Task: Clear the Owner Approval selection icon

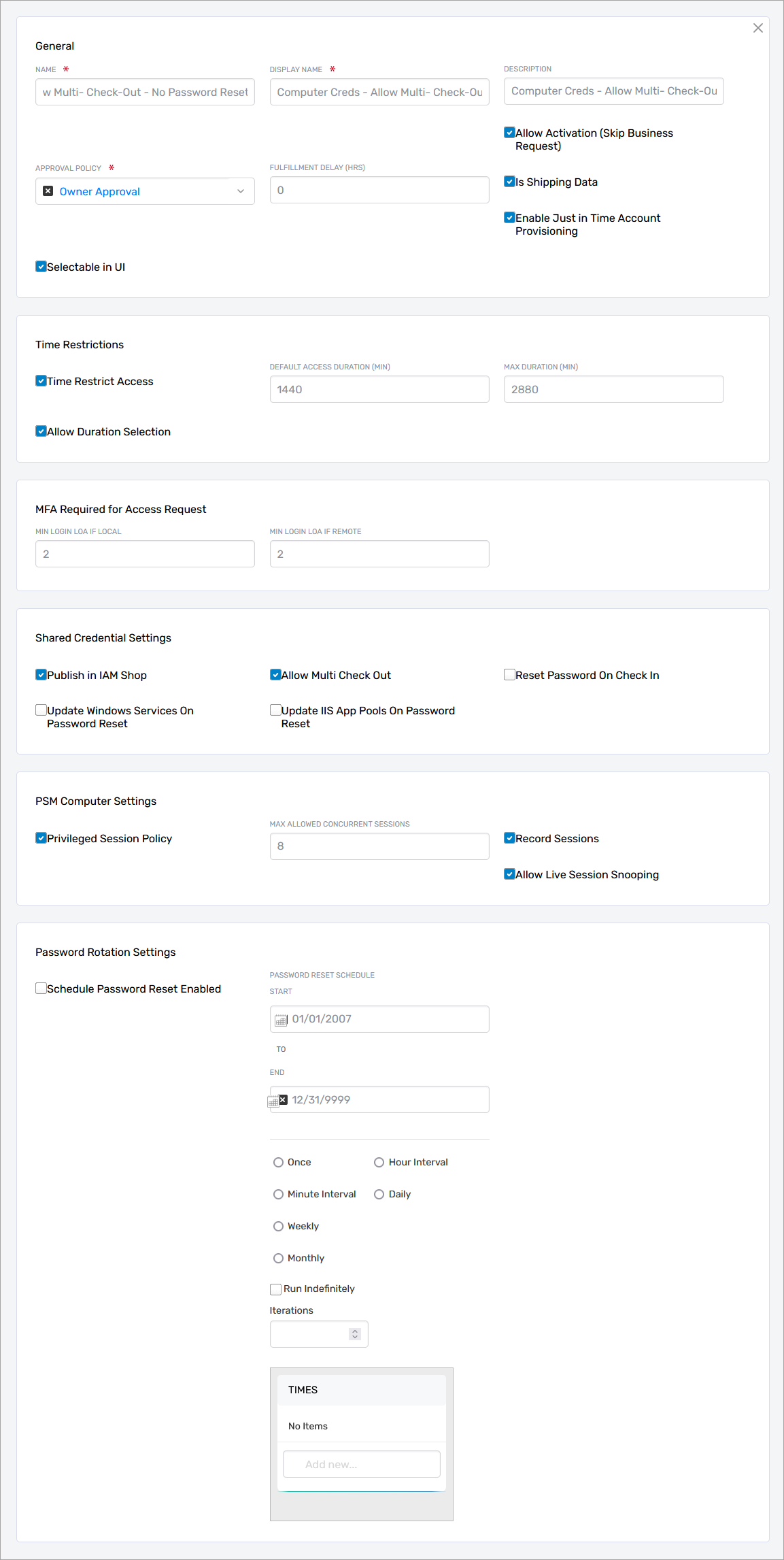Action: (48, 191)
